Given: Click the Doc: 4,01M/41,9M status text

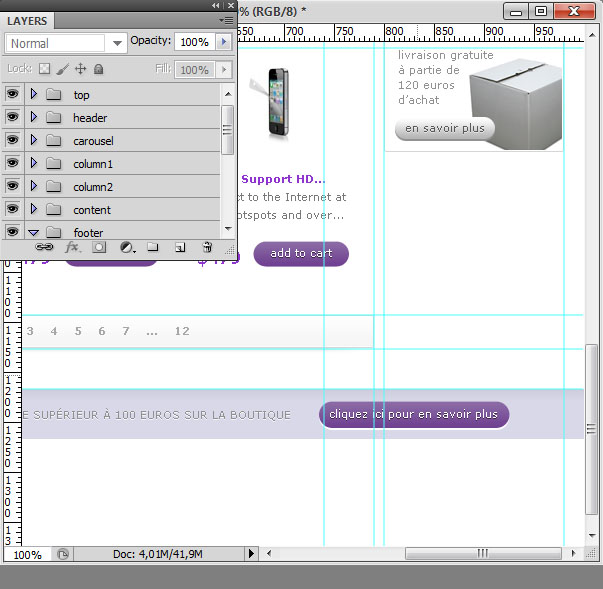Looking at the screenshot, I should [x=158, y=554].
